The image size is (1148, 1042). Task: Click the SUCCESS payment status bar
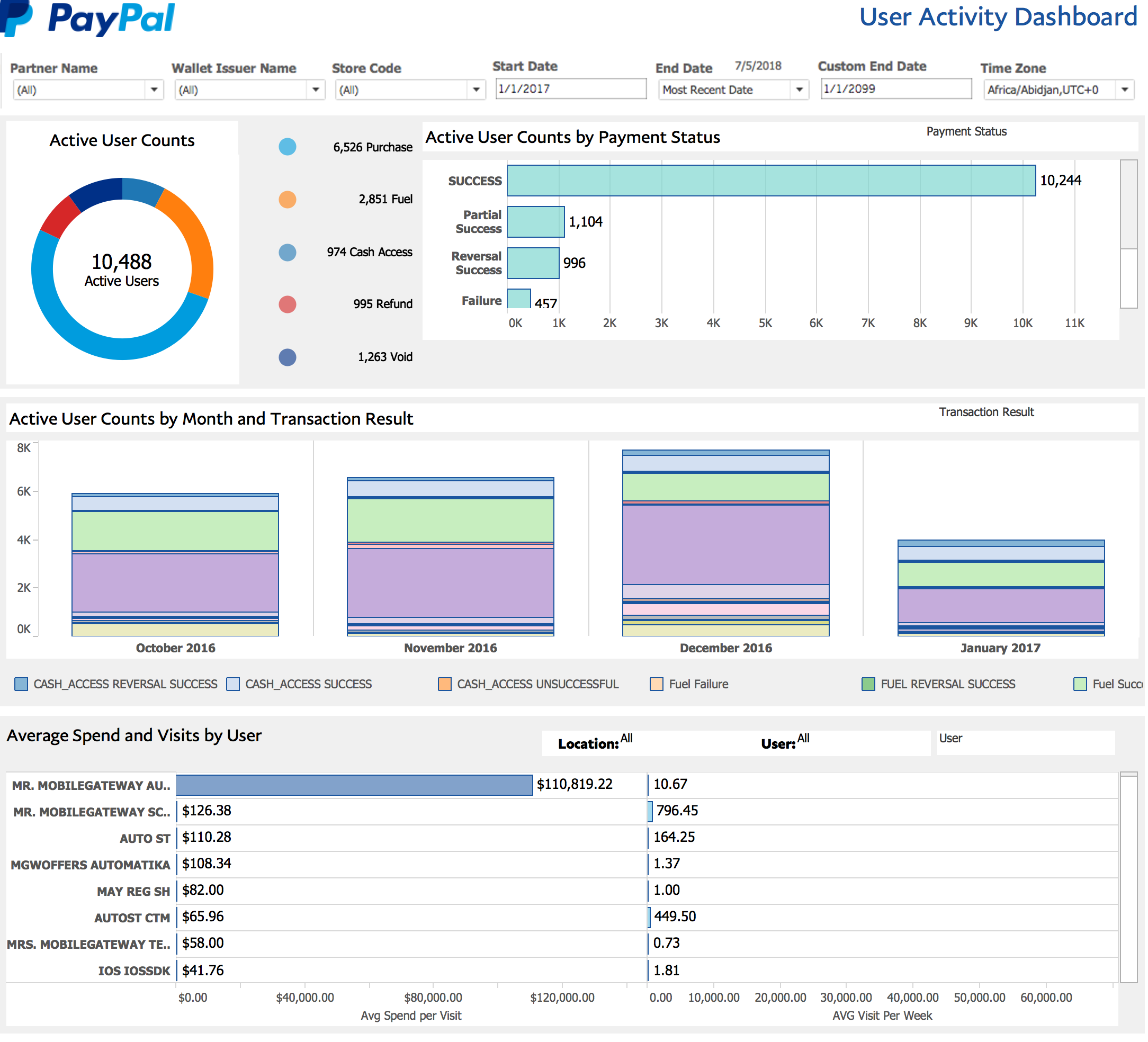[772, 181]
